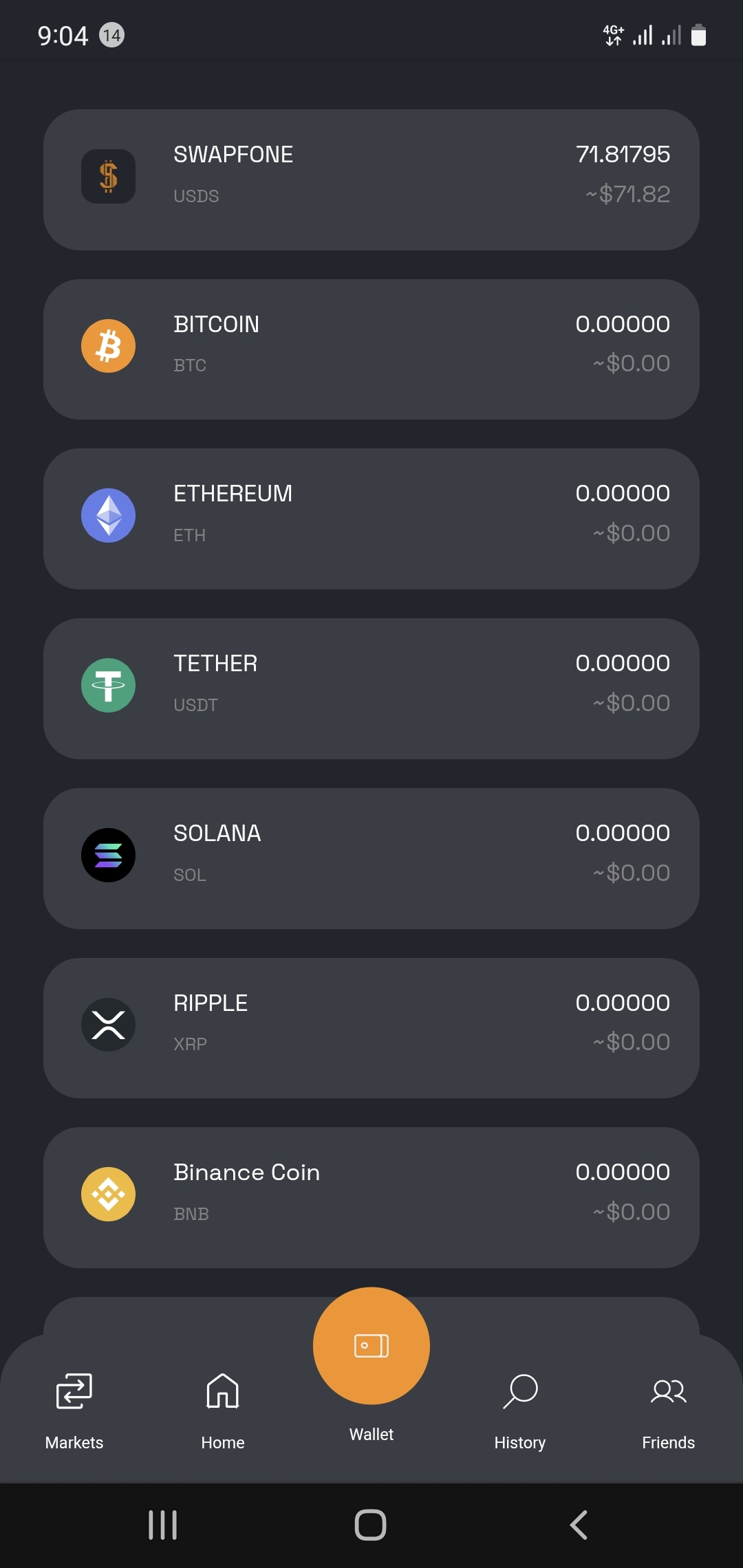Tap the yellow Binance Coin logo icon
The image size is (743, 1568).
[x=108, y=1195]
